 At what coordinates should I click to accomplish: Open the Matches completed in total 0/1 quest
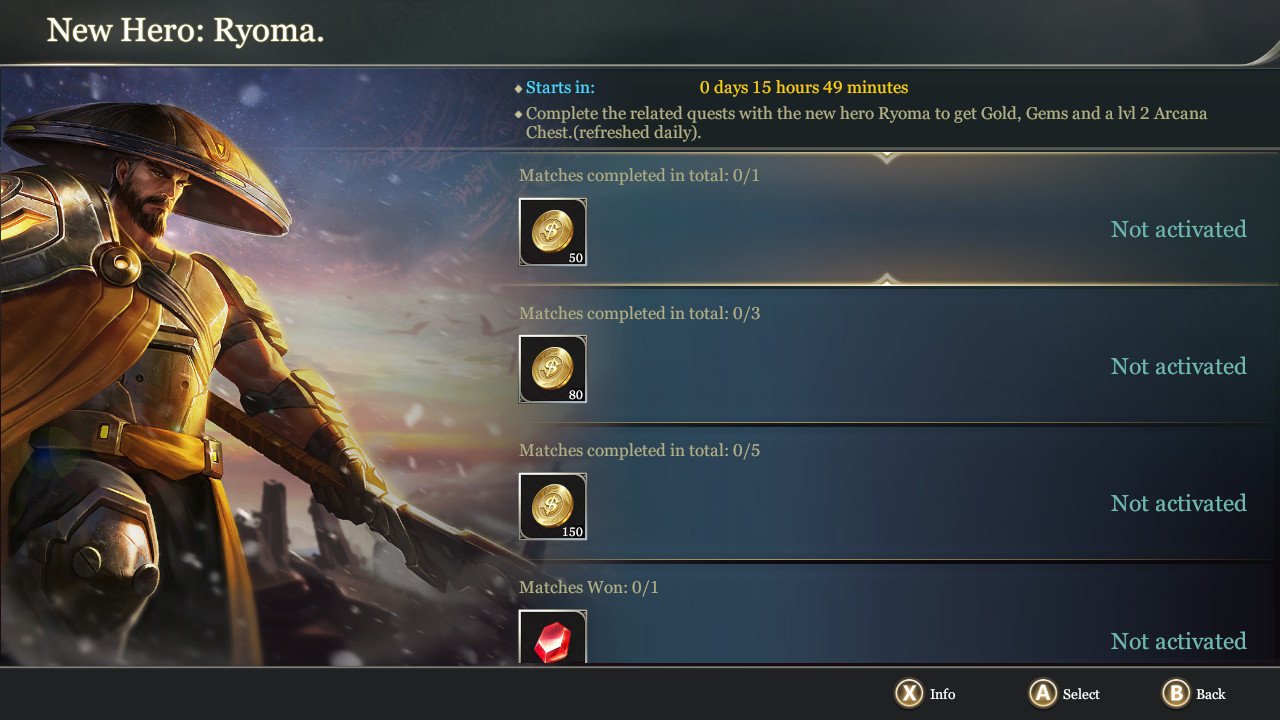(890, 217)
